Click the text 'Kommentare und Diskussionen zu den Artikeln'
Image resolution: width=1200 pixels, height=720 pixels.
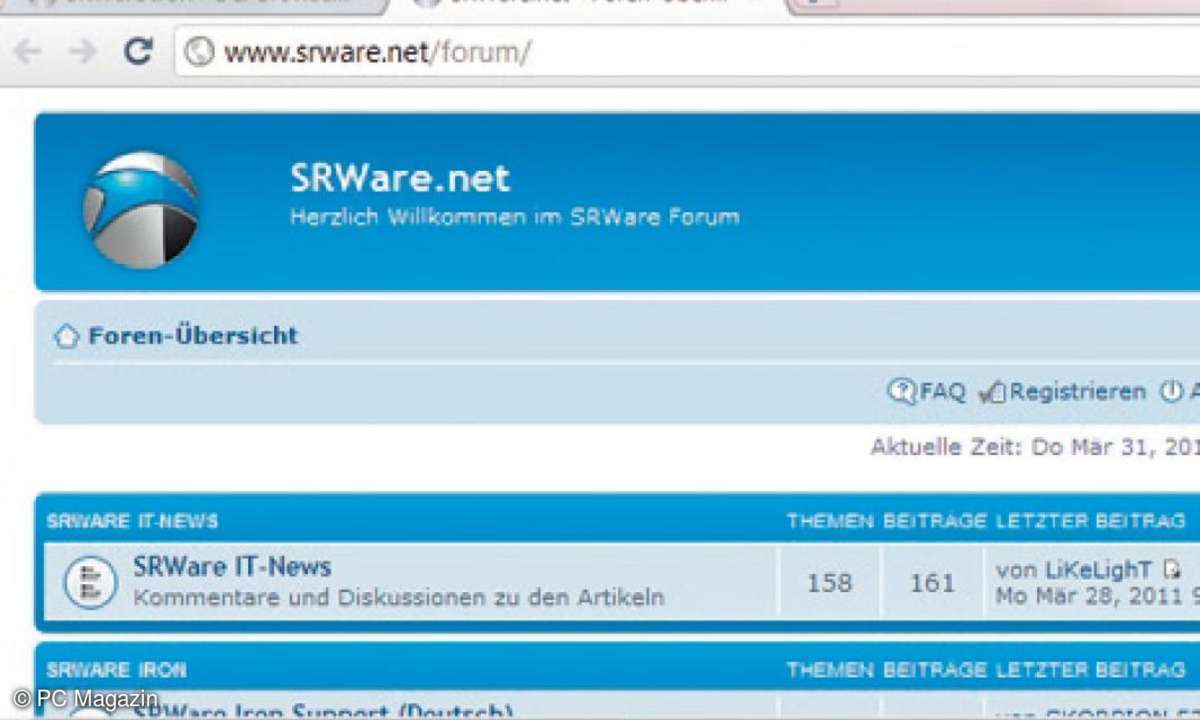[398, 598]
